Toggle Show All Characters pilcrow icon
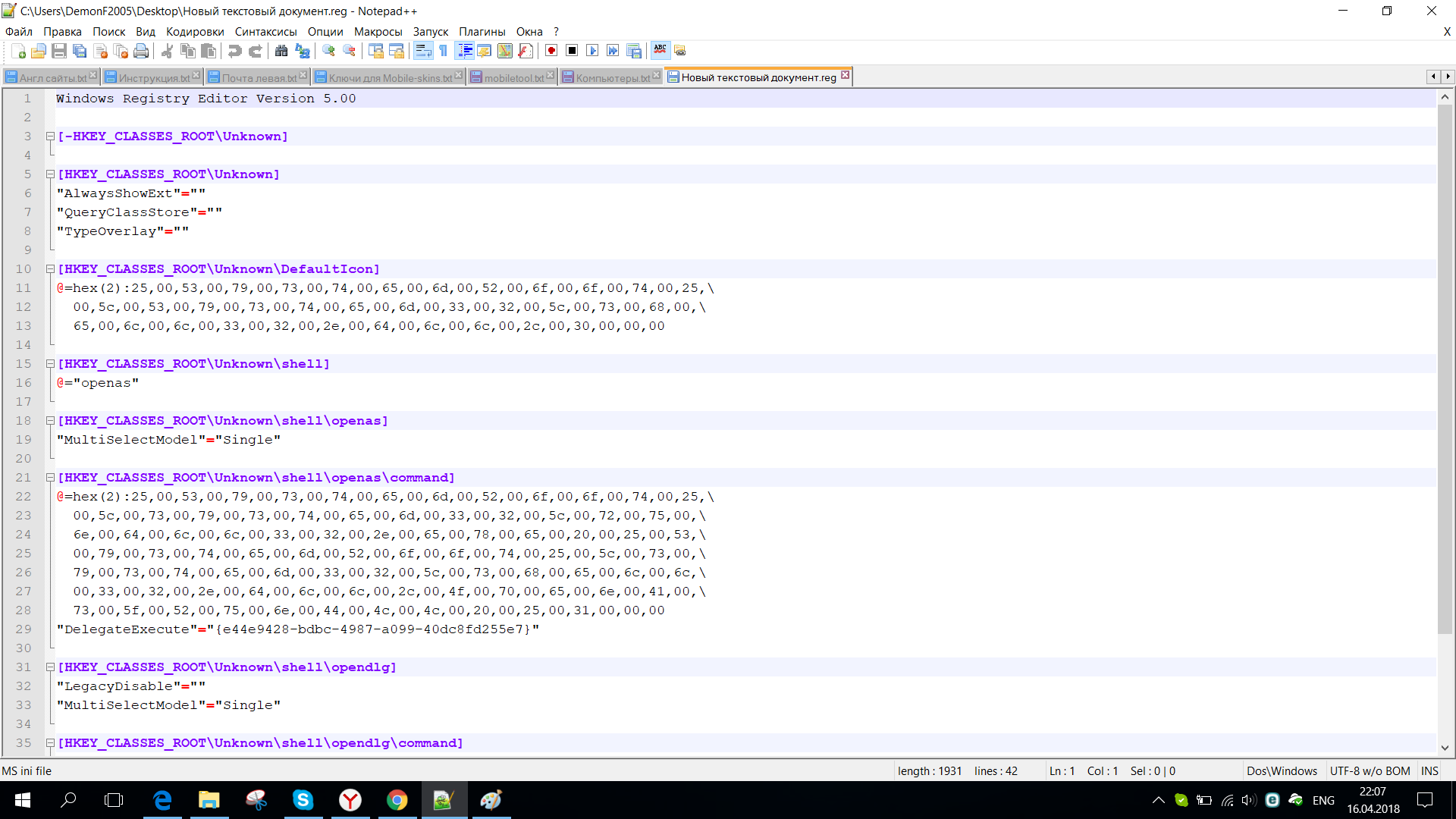 pos(444,51)
